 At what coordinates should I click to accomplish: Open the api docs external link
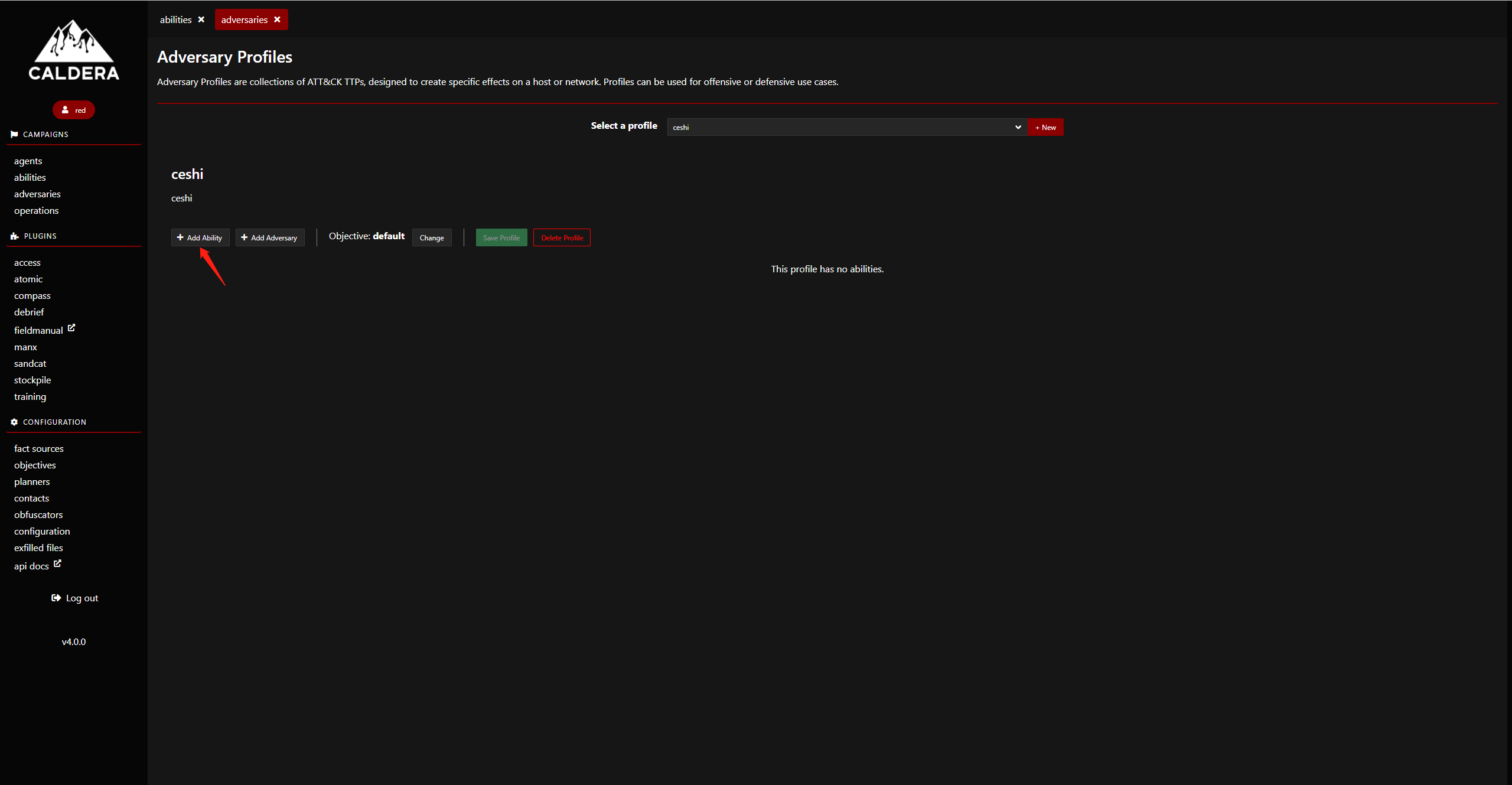57,563
